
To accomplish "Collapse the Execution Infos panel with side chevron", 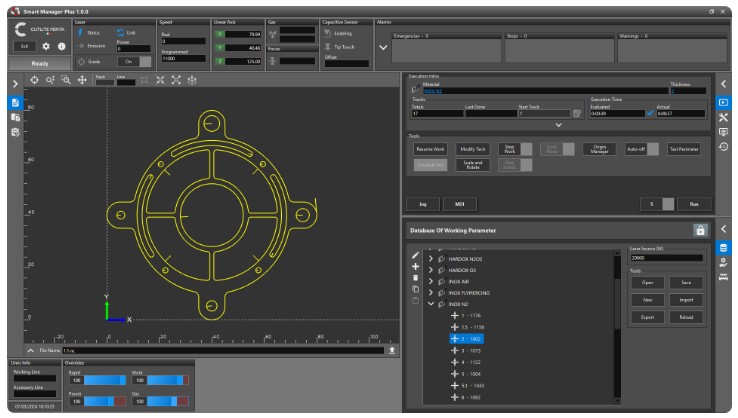I will point(723,84).
